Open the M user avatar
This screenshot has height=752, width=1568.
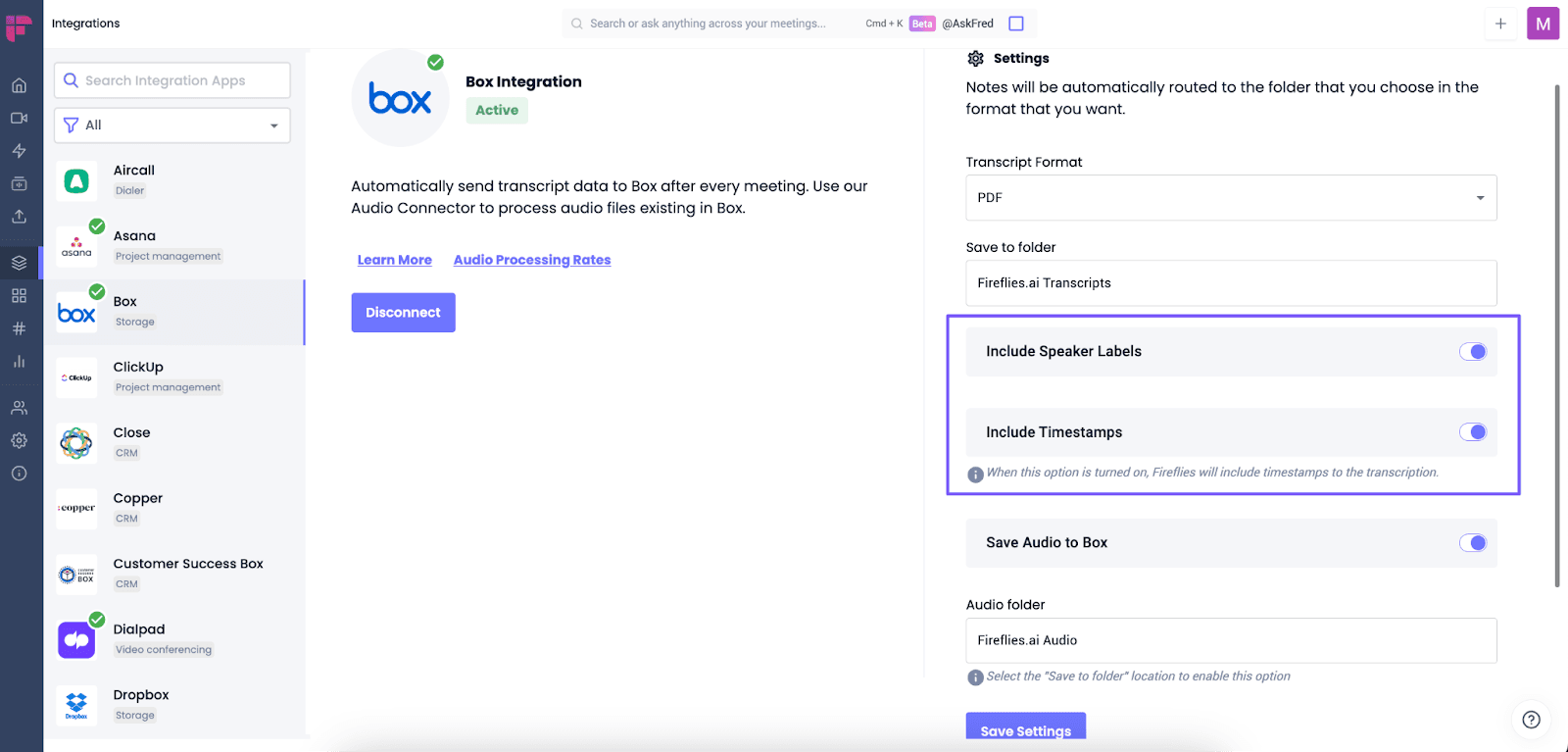(x=1543, y=24)
